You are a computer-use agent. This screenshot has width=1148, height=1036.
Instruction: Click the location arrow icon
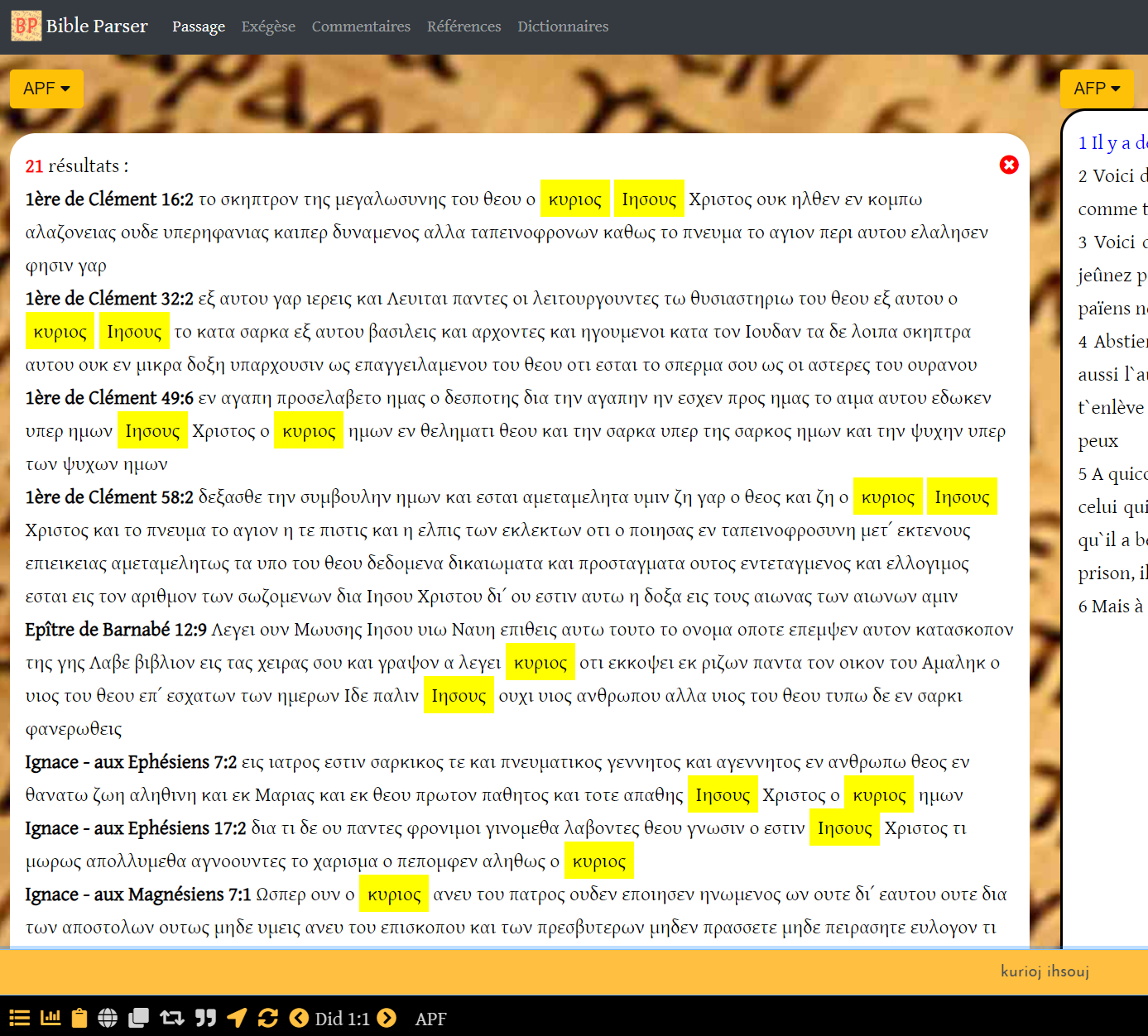[237, 1018]
